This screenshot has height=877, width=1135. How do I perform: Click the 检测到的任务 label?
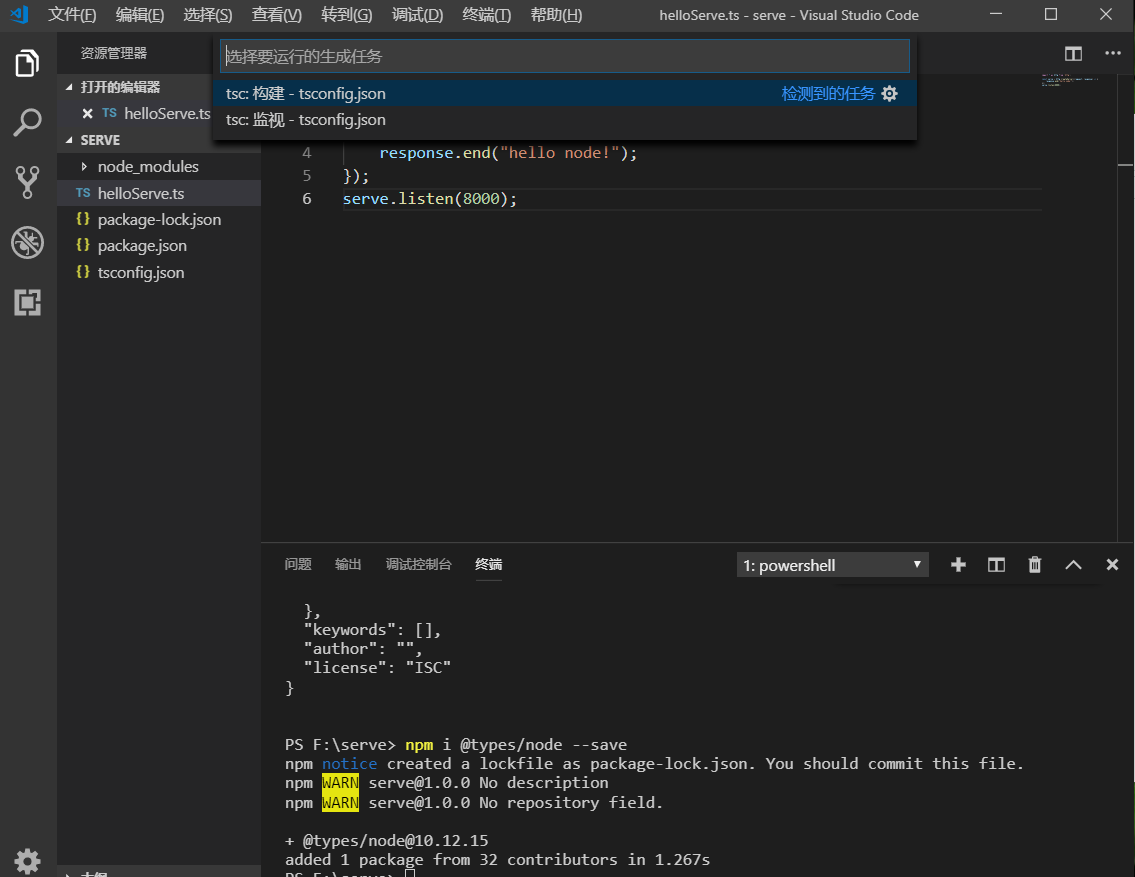(828, 93)
